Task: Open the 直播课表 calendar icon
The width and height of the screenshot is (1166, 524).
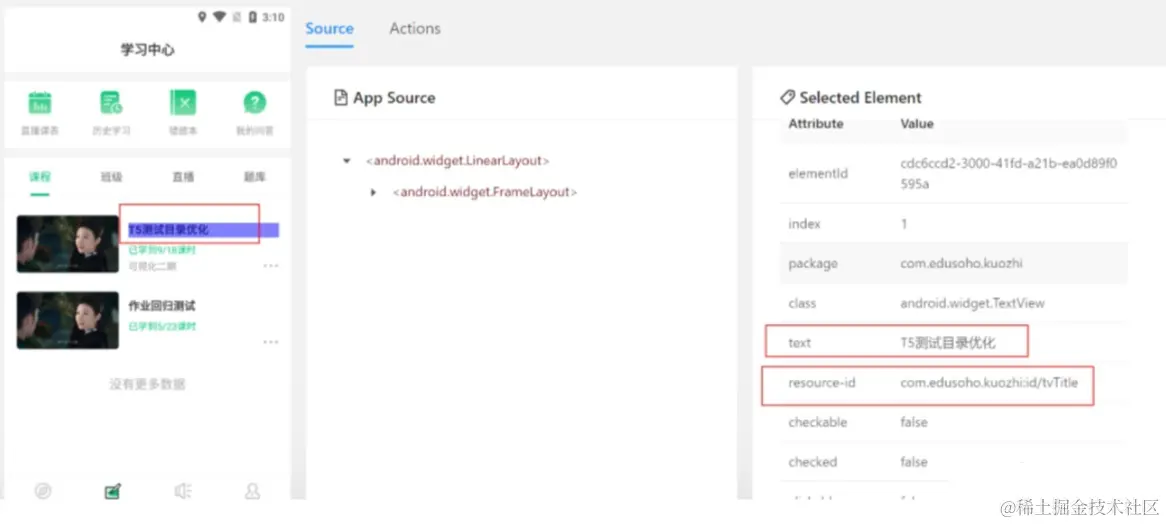Action: pos(40,104)
